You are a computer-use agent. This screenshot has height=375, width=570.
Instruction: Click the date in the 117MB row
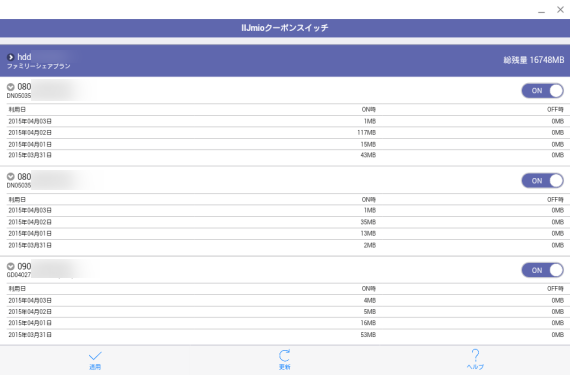(x=30, y=133)
